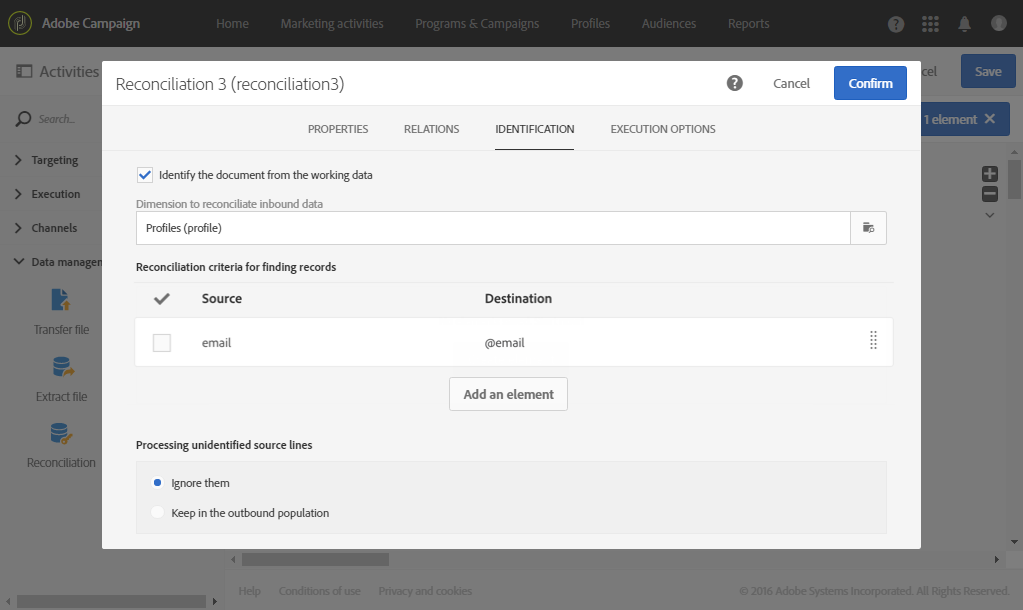This screenshot has height=610, width=1023.
Task: Open Reports menu
Action: pyautogui.click(x=748, y=23)
